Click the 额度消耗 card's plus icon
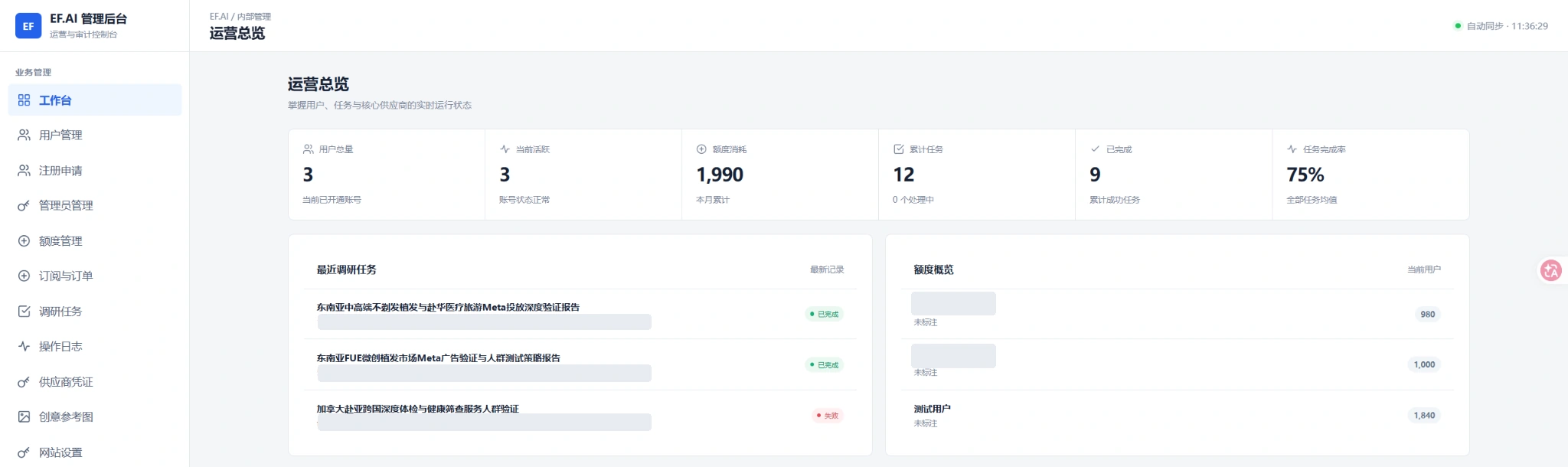 701,149
